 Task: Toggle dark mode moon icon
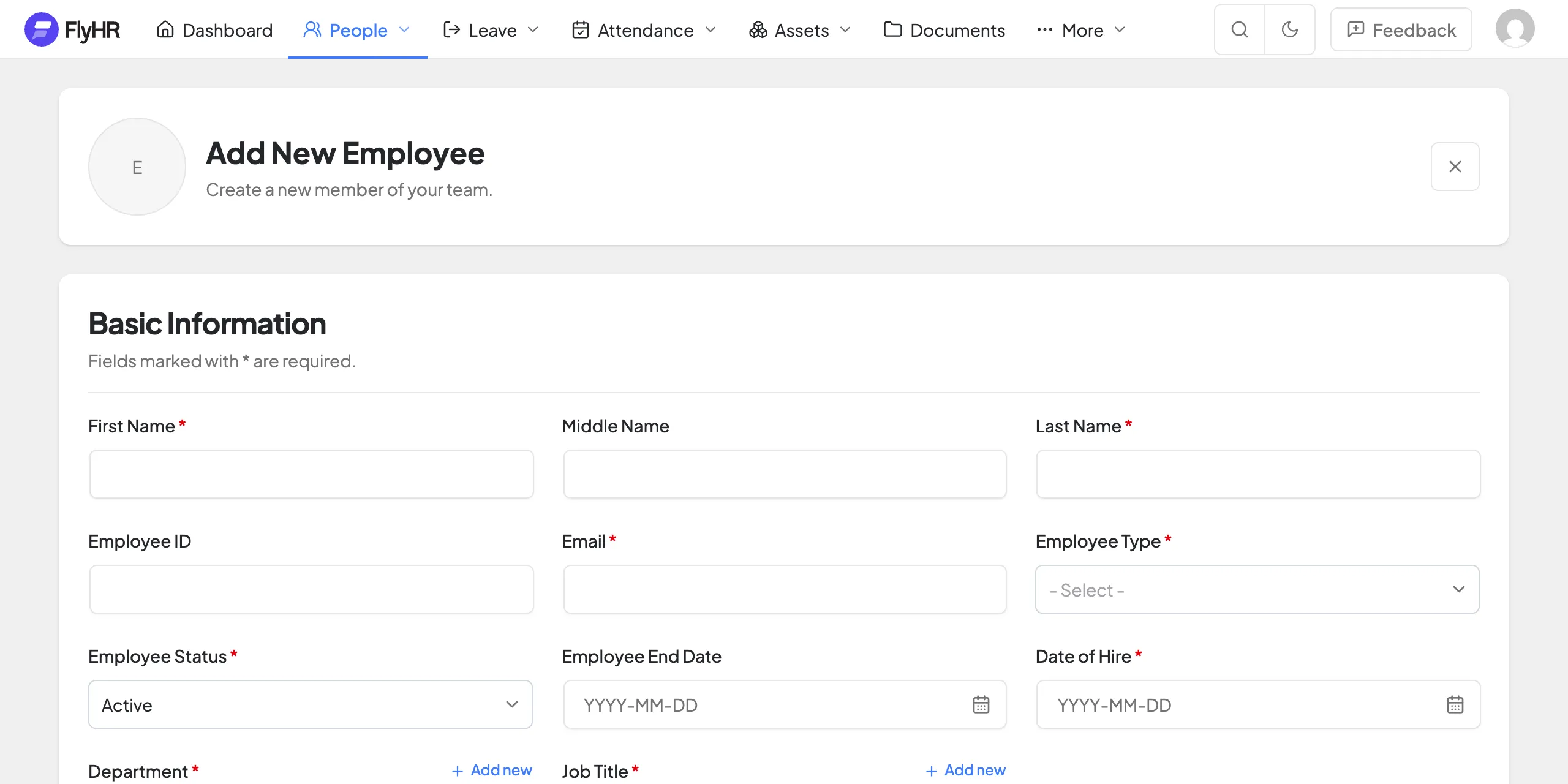(1290, 29)
